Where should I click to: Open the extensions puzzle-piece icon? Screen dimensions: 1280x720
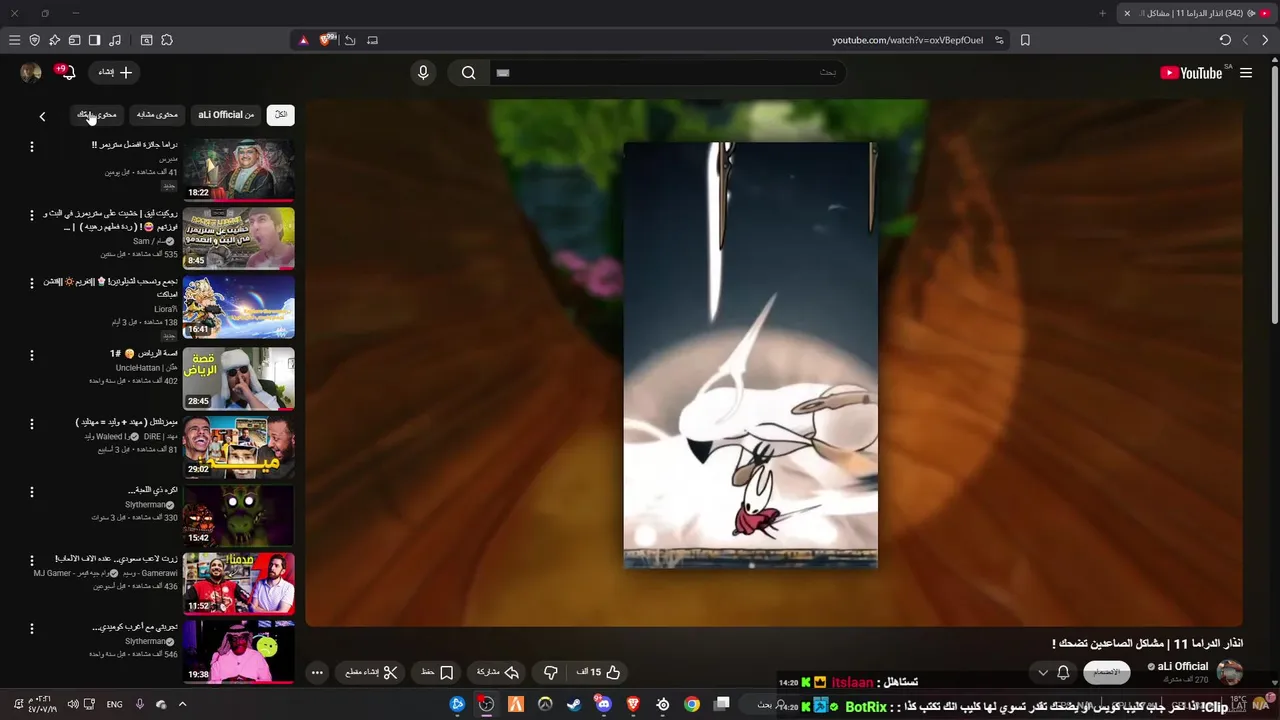click(x=167, y=40)
